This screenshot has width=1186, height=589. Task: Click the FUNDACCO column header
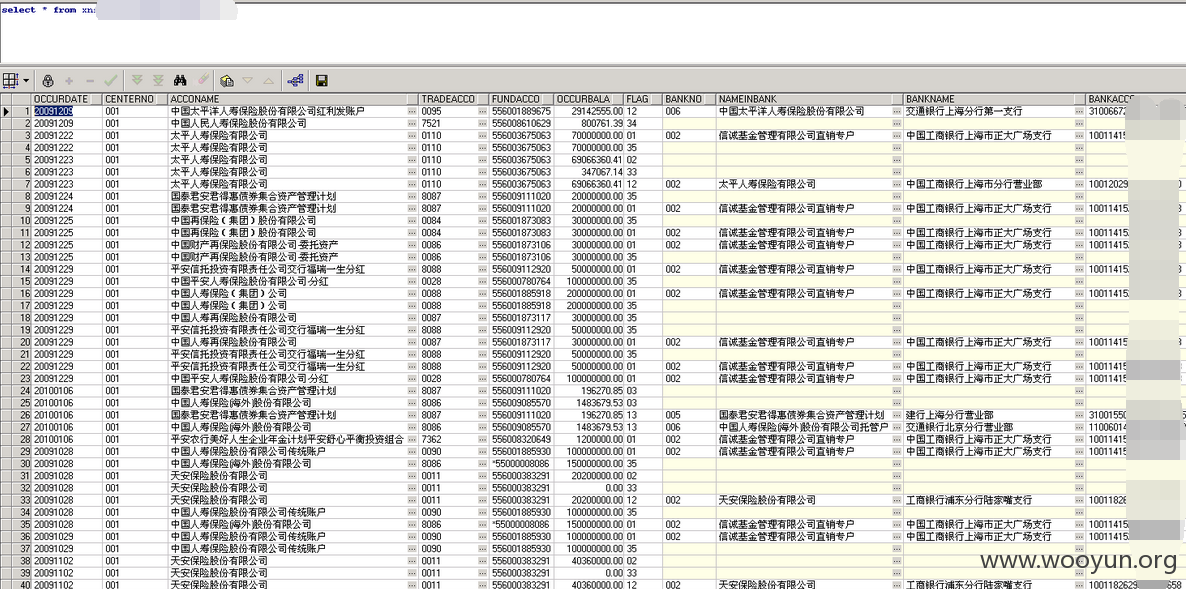[x=521, y=99]
